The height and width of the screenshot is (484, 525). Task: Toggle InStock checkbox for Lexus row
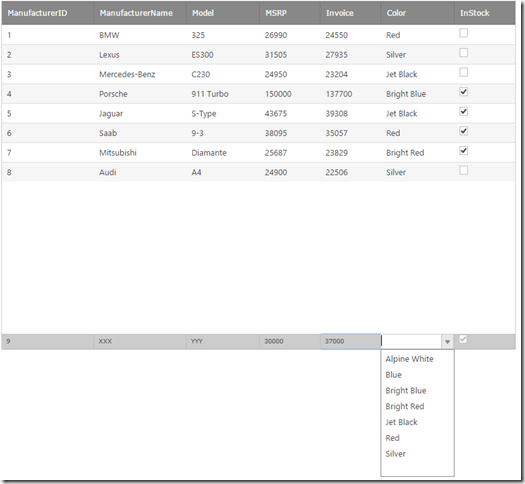pyautogui.click(x=463, y=53)
